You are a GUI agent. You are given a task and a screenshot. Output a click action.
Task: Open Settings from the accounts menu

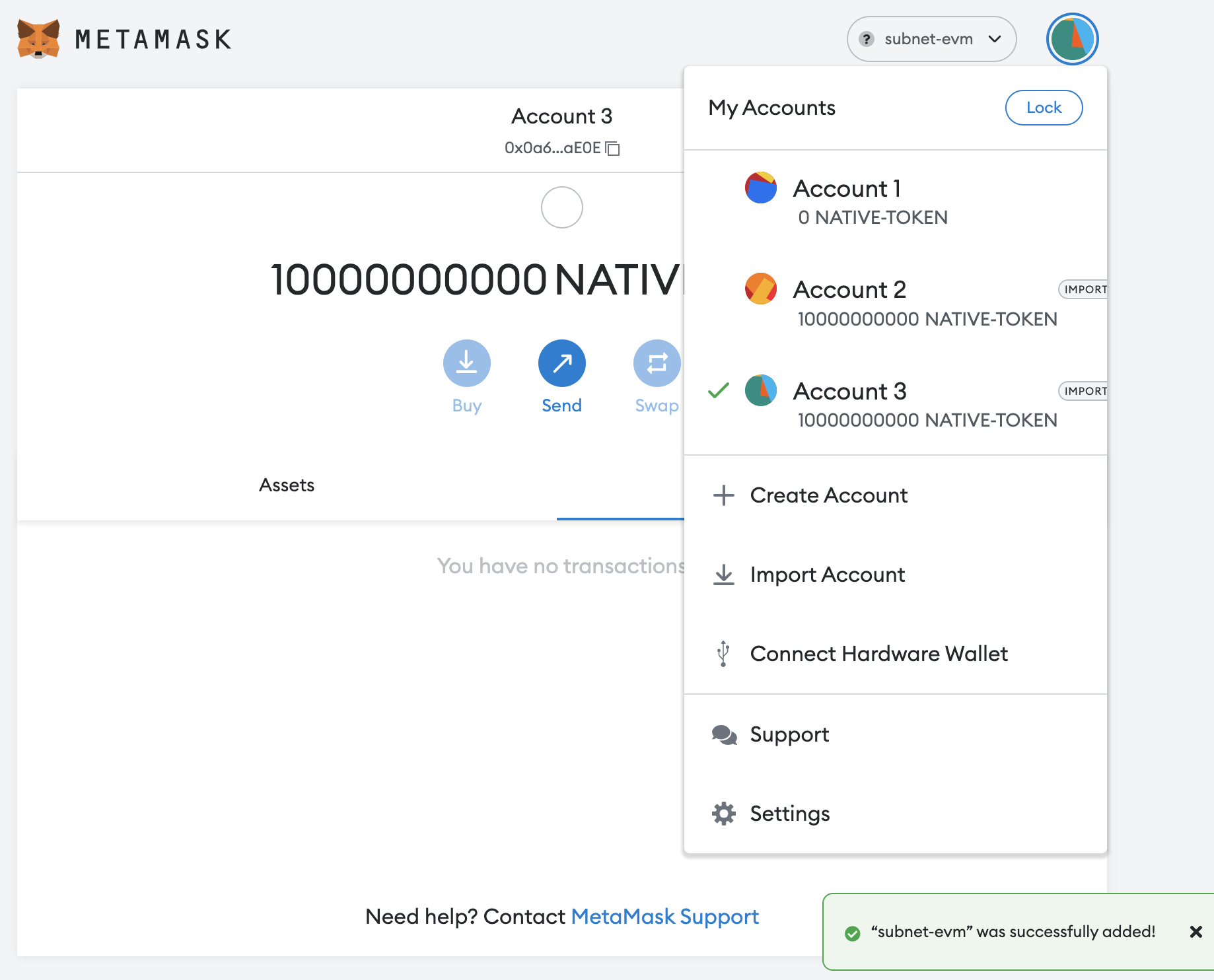tap(896, 814)
